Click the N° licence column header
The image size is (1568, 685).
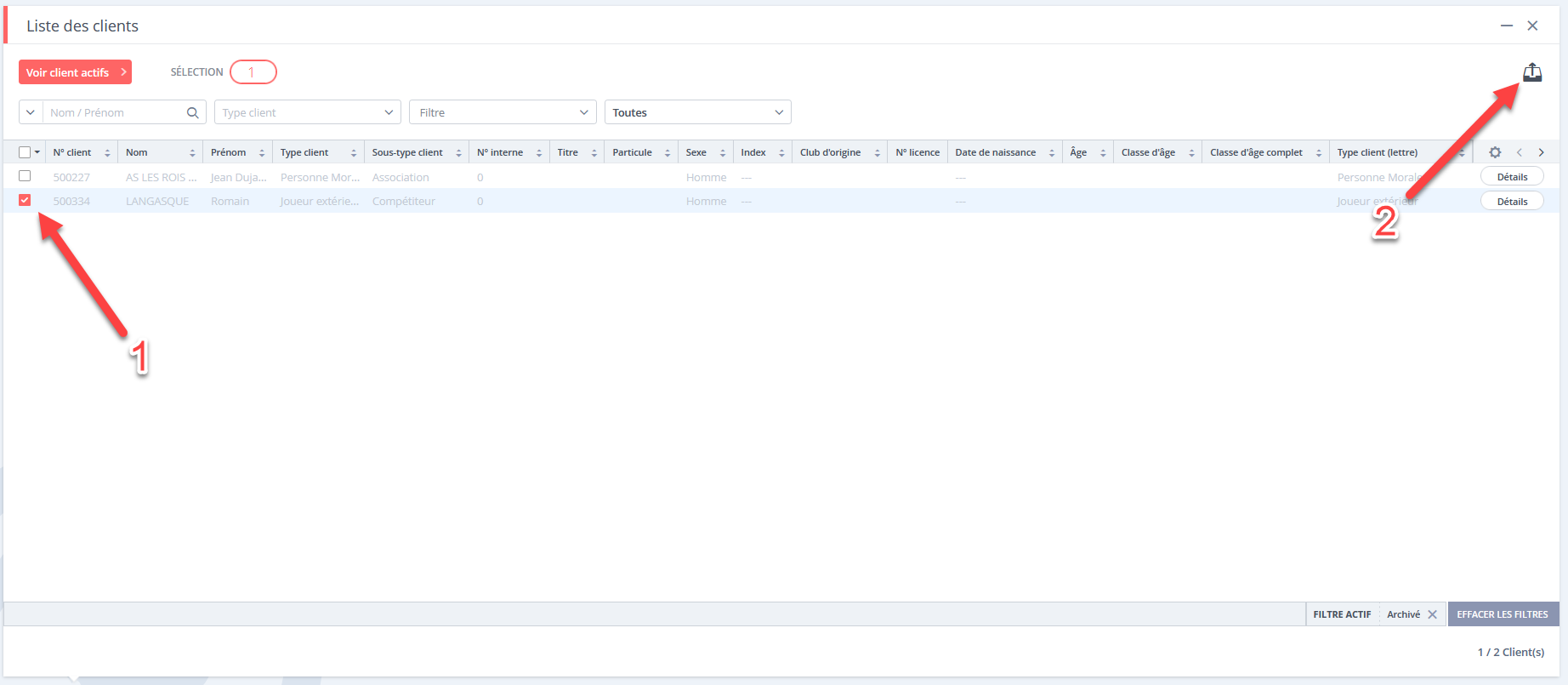[x=918, y=152]
